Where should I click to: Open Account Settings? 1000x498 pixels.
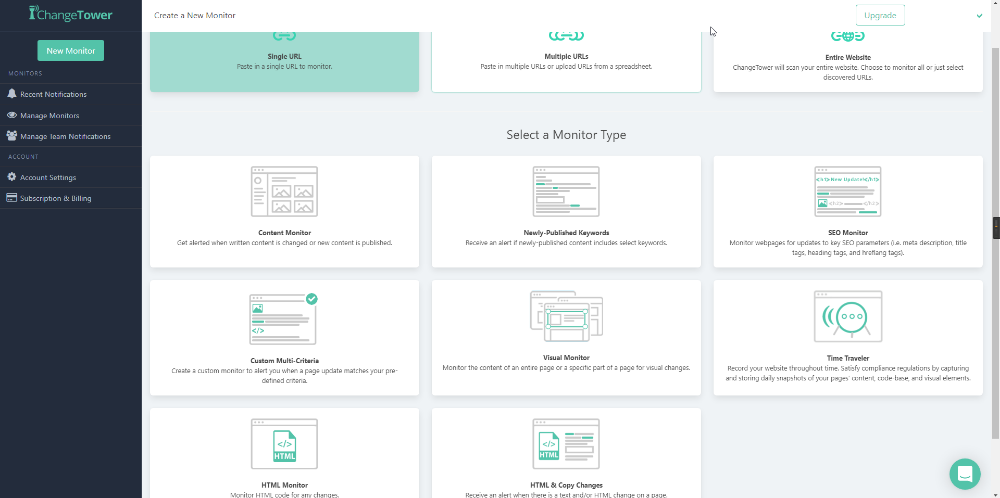click(48, 177)
